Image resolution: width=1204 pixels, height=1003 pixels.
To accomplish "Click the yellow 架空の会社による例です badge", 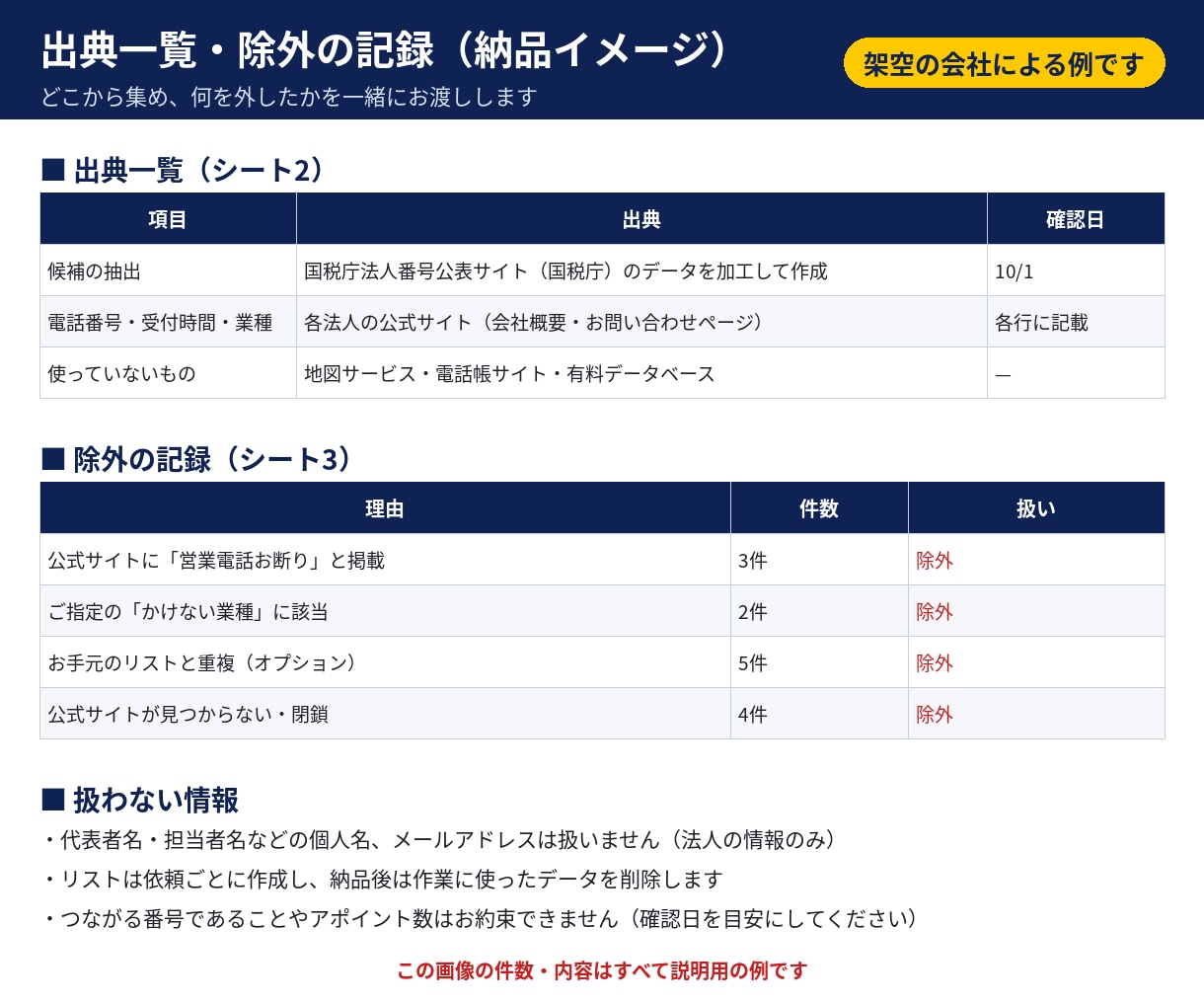I will point(1004,63).
